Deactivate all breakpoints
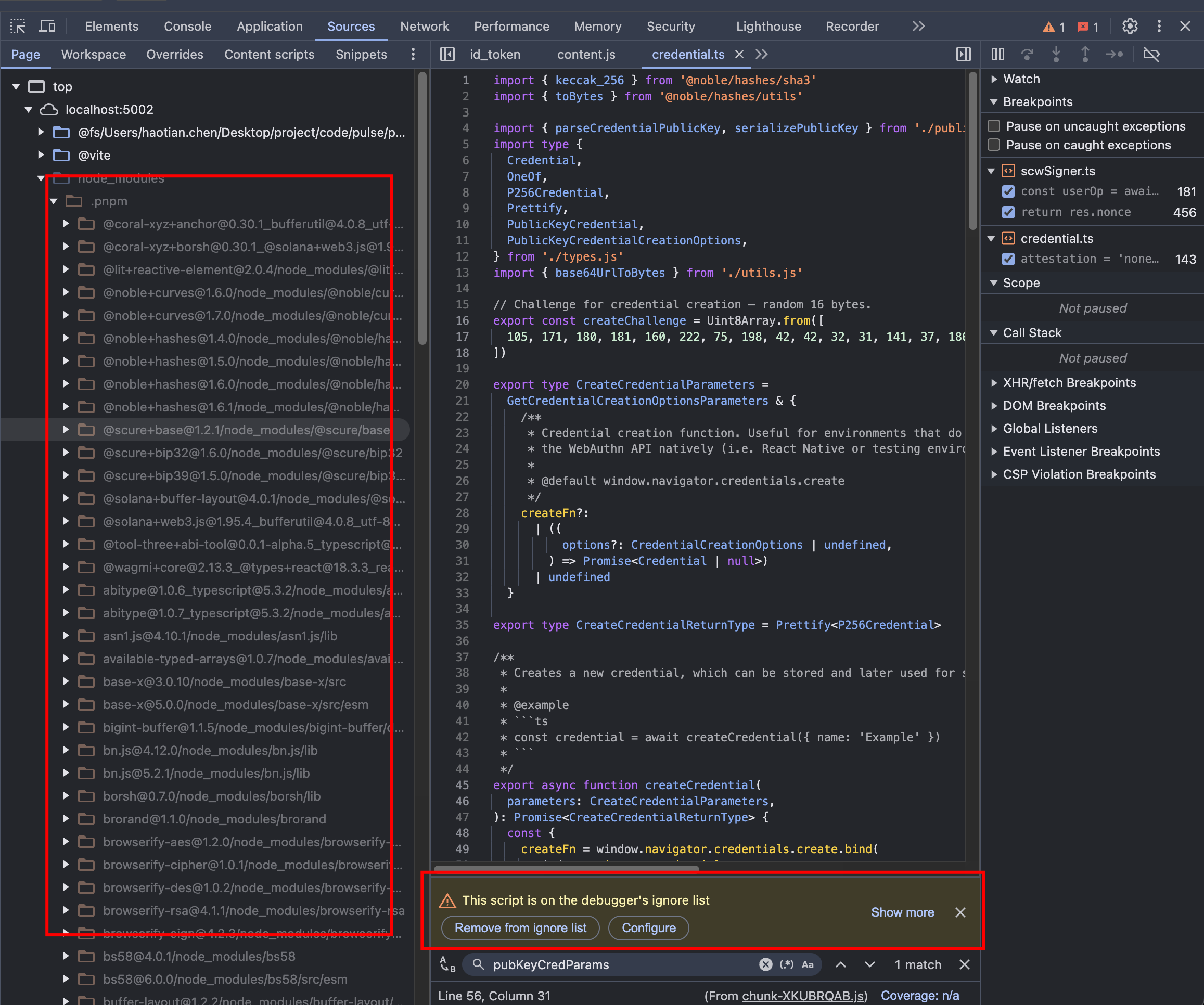The height and width of the screenshot is (1005, 1204). pos(1151,55)
